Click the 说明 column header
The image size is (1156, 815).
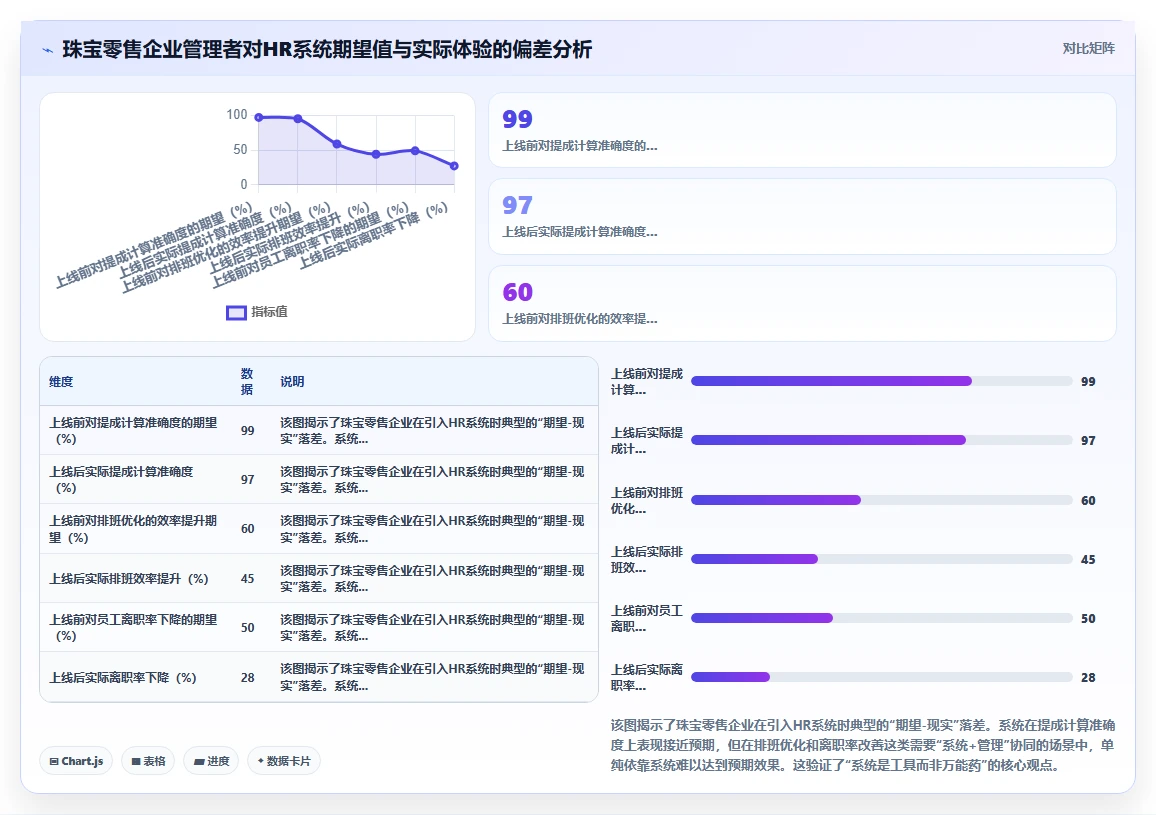(292, 381)
